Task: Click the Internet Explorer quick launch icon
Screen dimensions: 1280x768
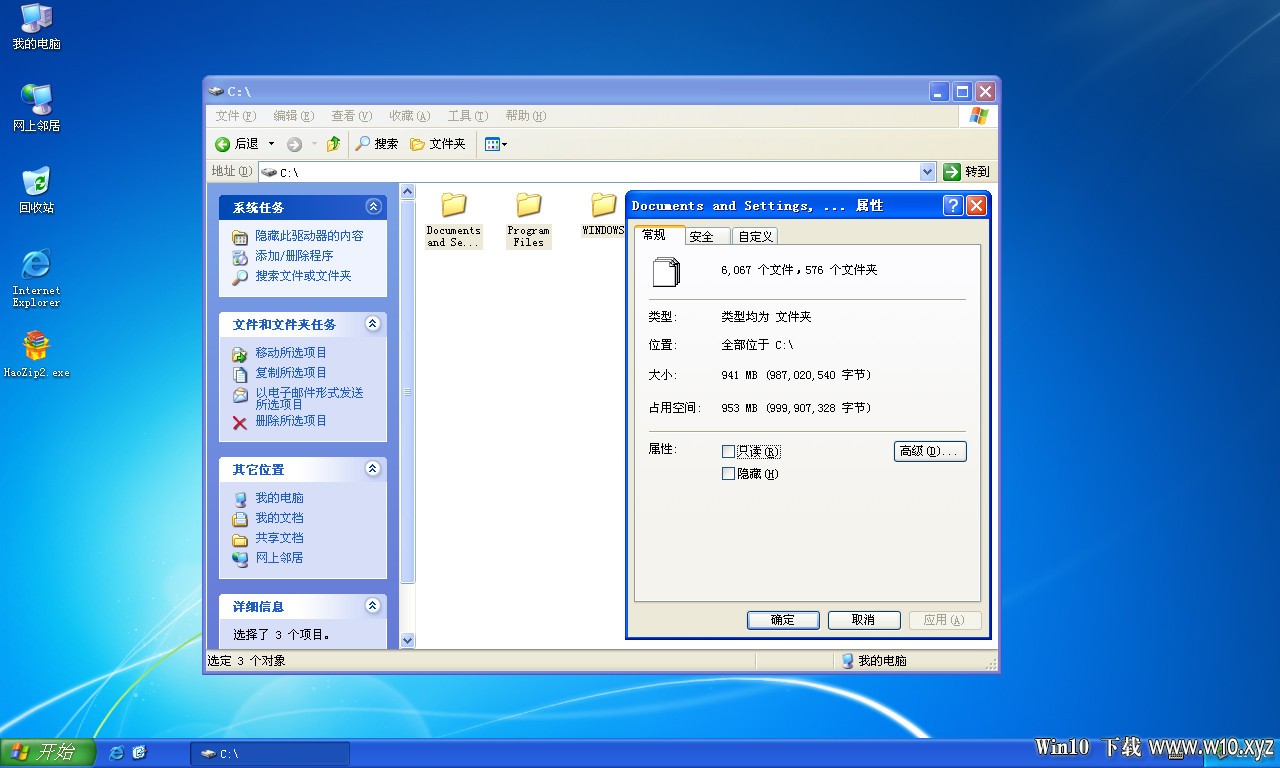Action: coord(116,753)
